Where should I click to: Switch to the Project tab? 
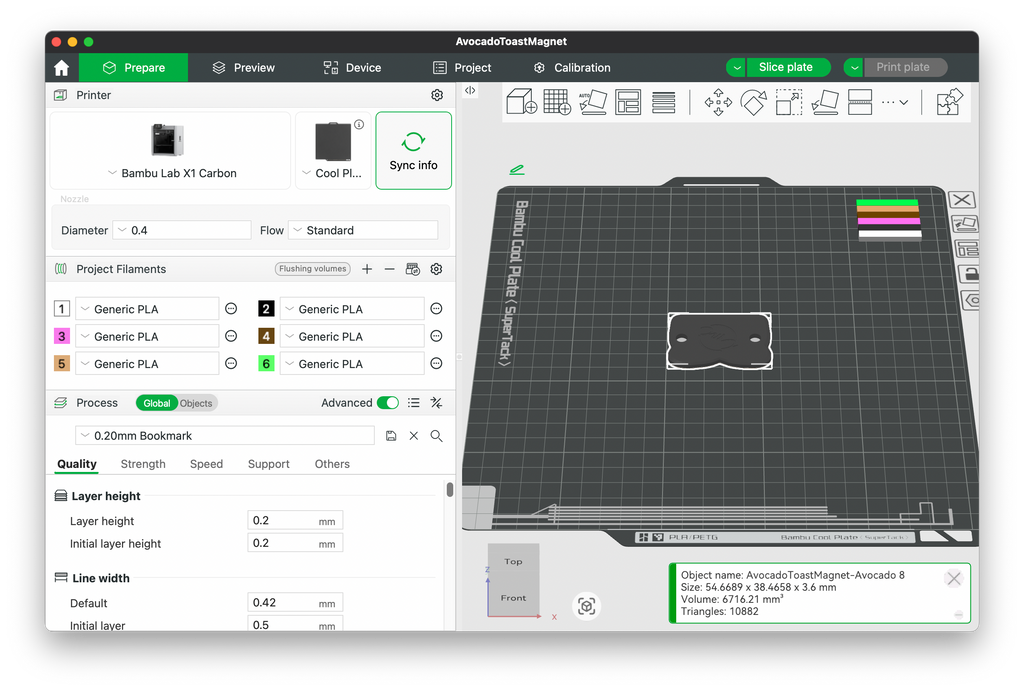click(462, 68)
